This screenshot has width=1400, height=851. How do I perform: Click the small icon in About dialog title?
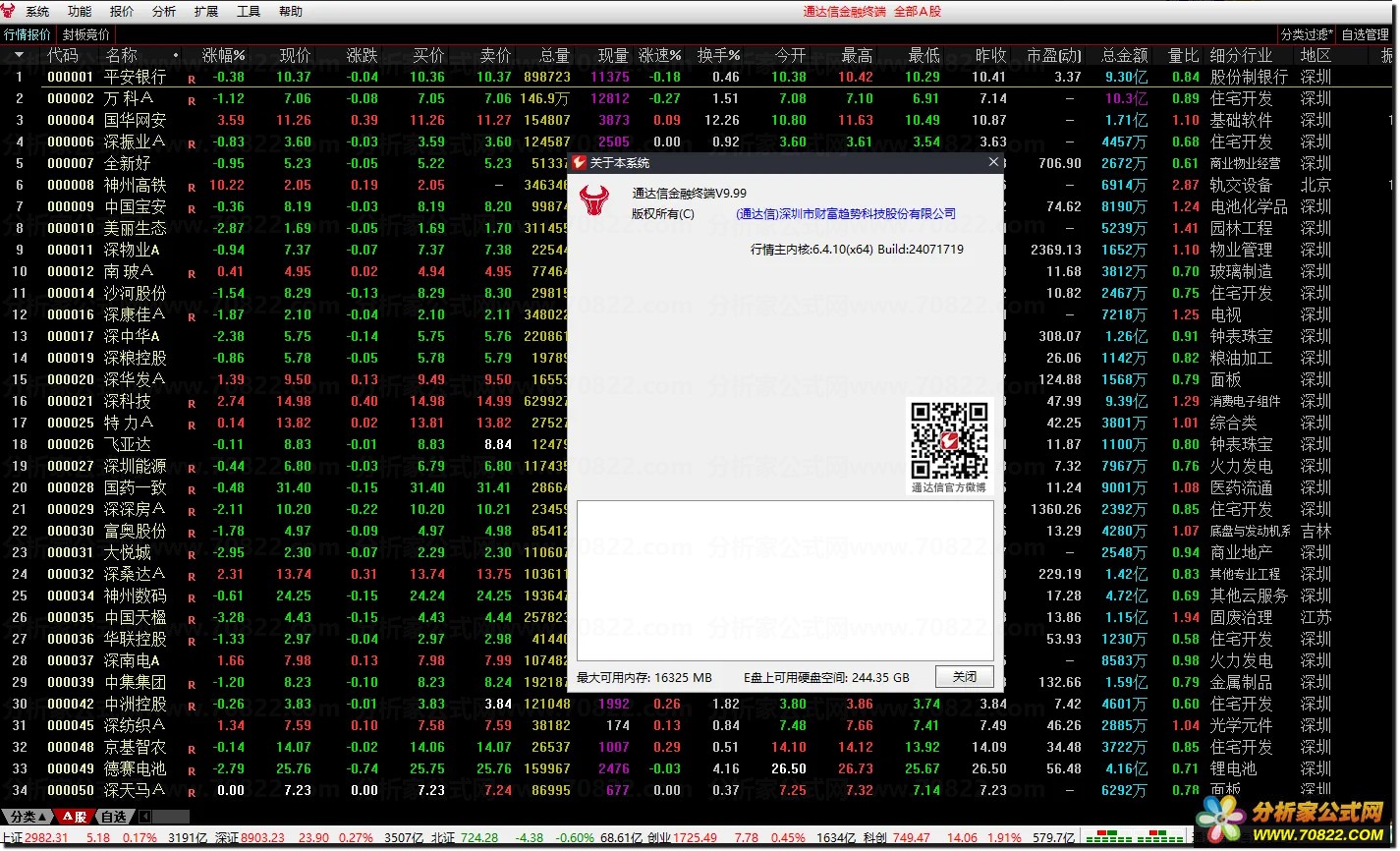580,162
